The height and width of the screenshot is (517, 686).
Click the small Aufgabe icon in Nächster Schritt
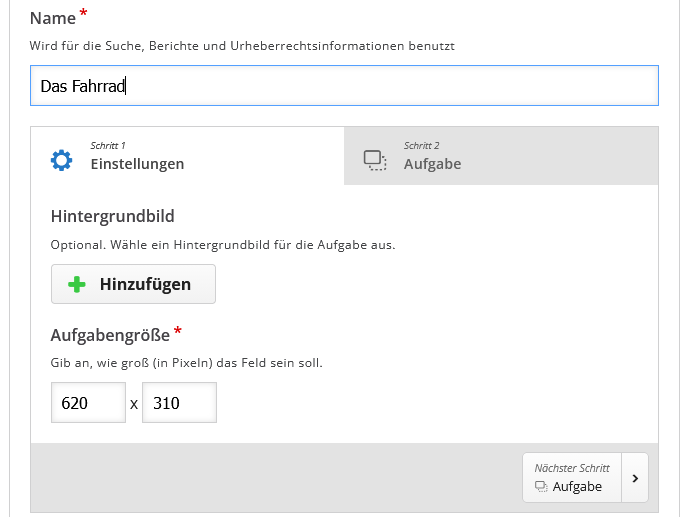click(x=541, y=487)
